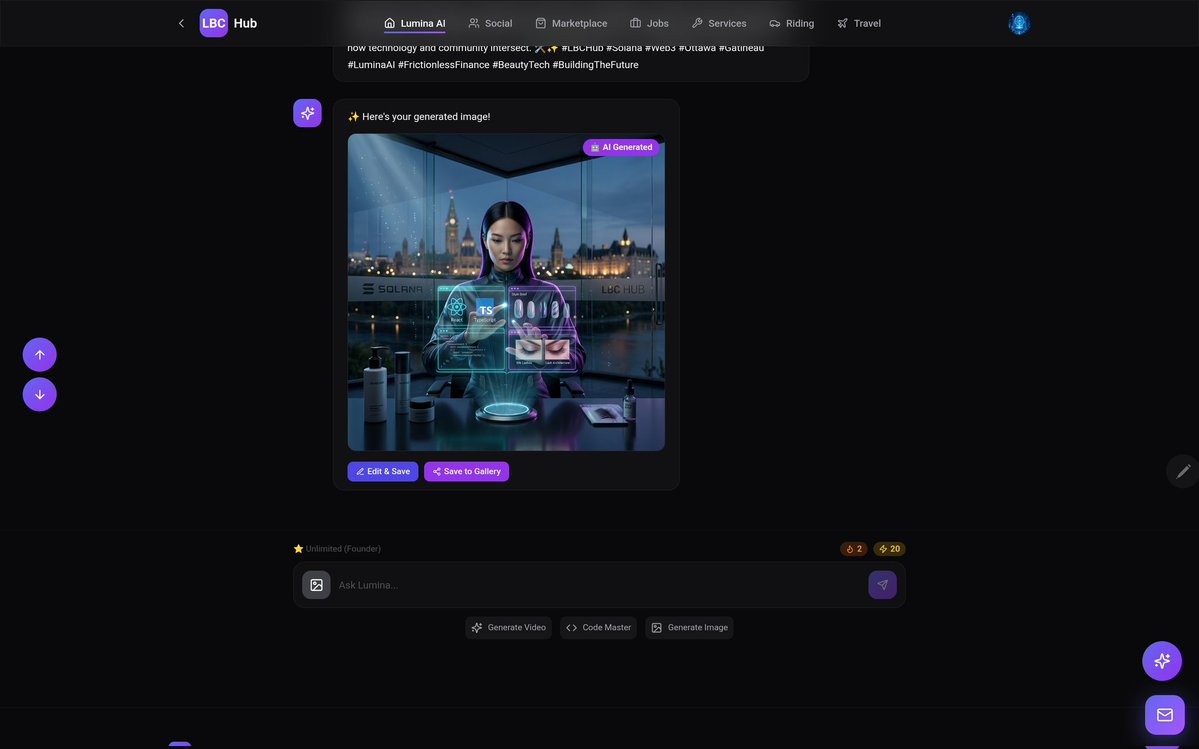Screen dimensions: 1199x749
Task: Switch to the Social tab
Action: click(490, 23)
